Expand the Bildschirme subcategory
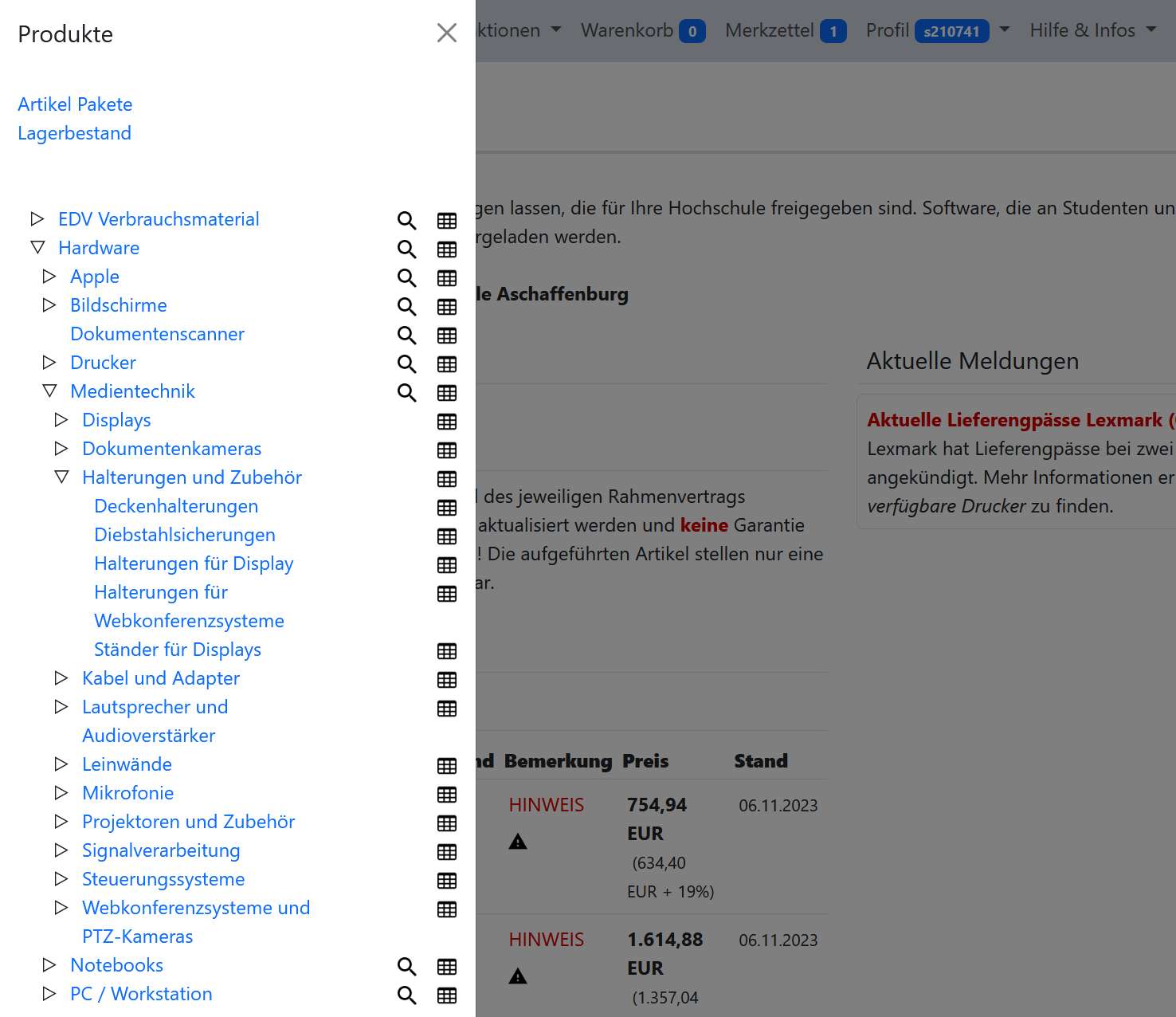Image resolution: width=1176 pixels, height=1017 pixels. click(49, 304)
